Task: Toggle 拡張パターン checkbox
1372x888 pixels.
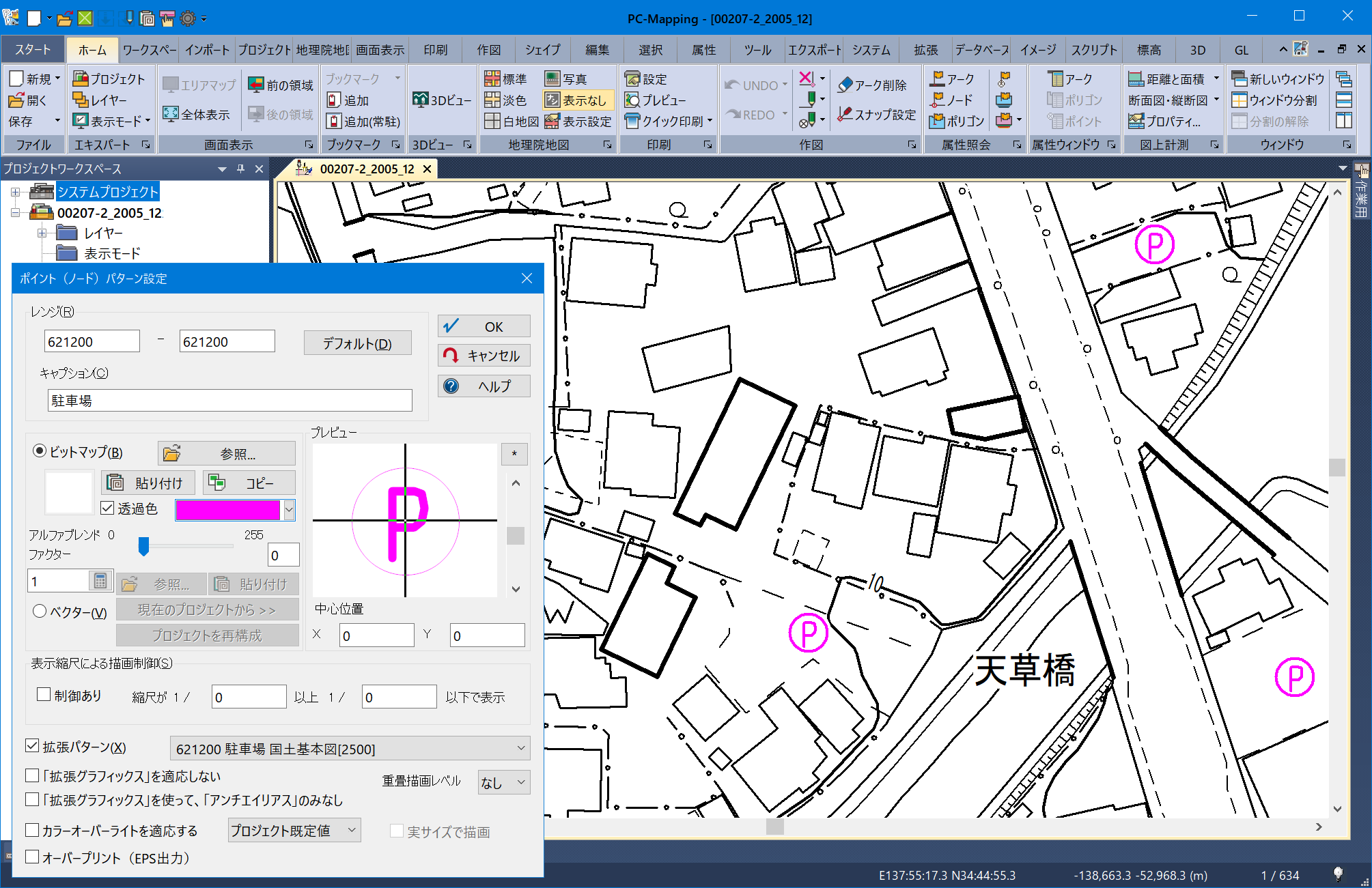Action: pos(32,745)
